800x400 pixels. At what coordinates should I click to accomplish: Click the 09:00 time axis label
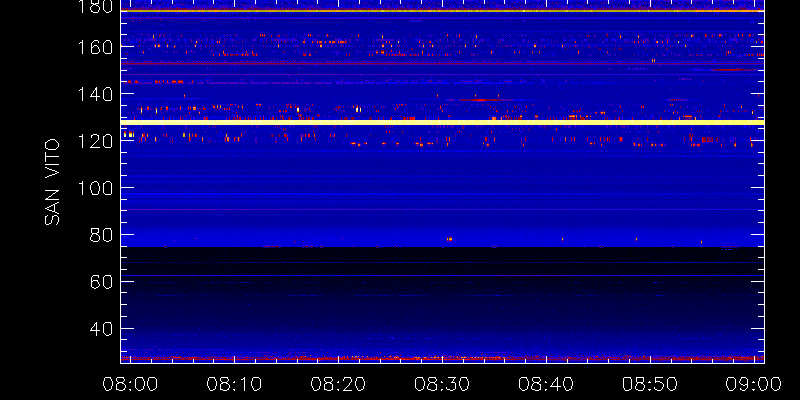click(754, 384)
